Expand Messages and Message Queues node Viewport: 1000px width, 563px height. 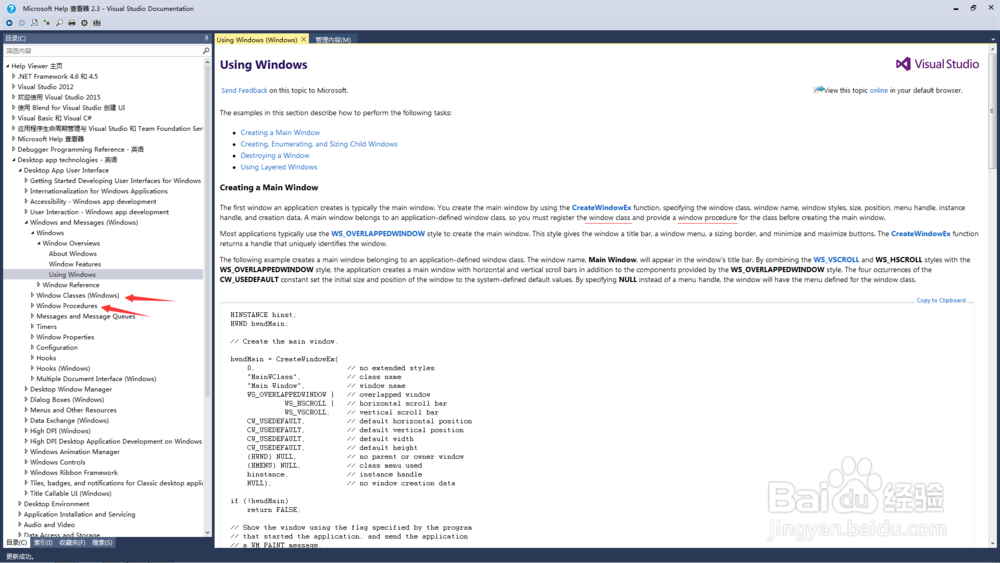(33, 316)
